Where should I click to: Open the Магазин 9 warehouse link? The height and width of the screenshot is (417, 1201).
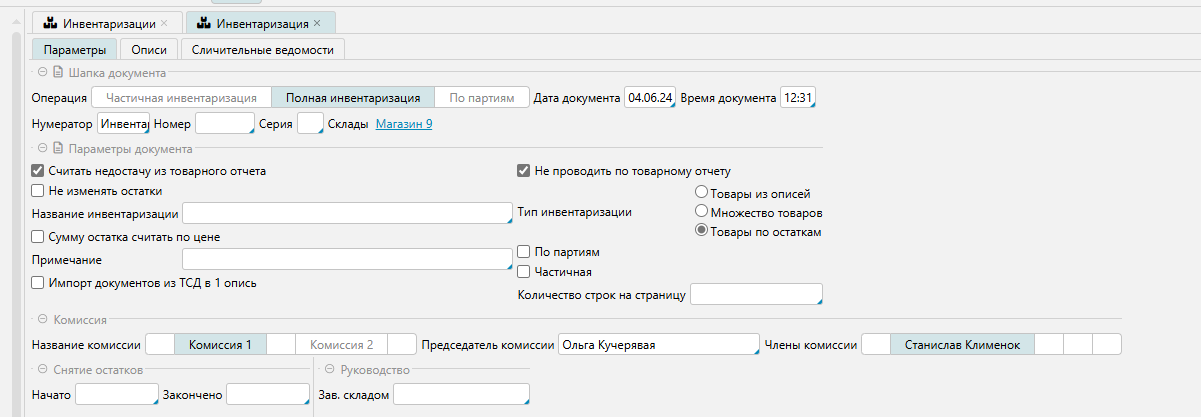click(403, 124)
